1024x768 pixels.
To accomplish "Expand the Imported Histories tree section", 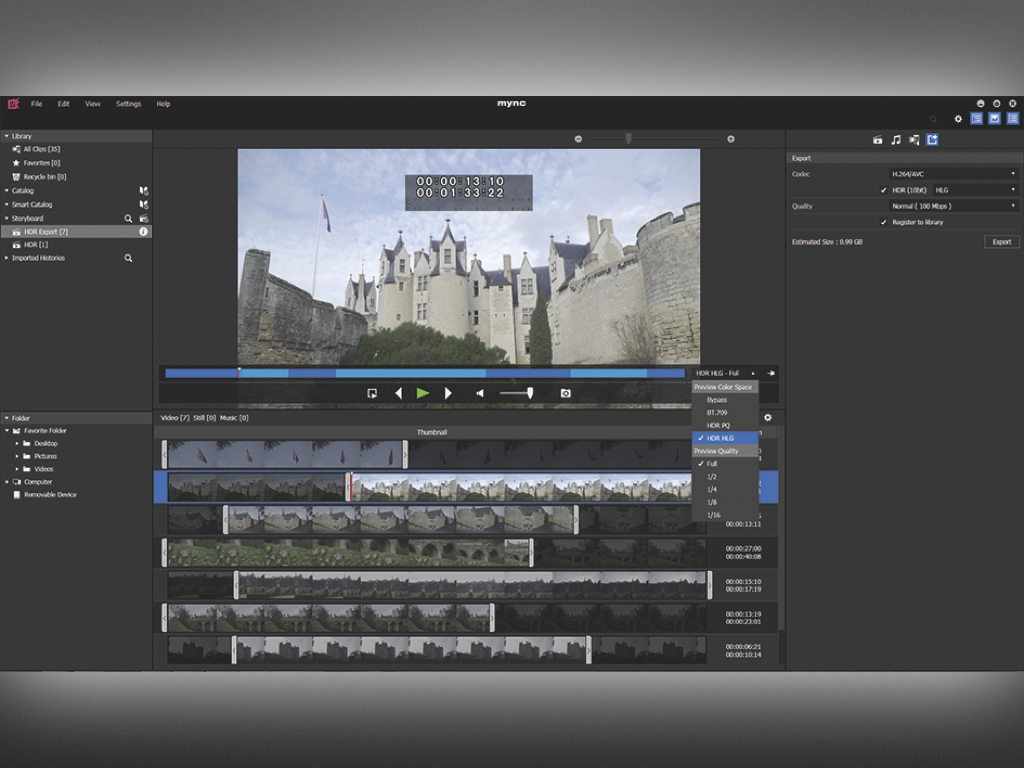I will pos(6,258).
